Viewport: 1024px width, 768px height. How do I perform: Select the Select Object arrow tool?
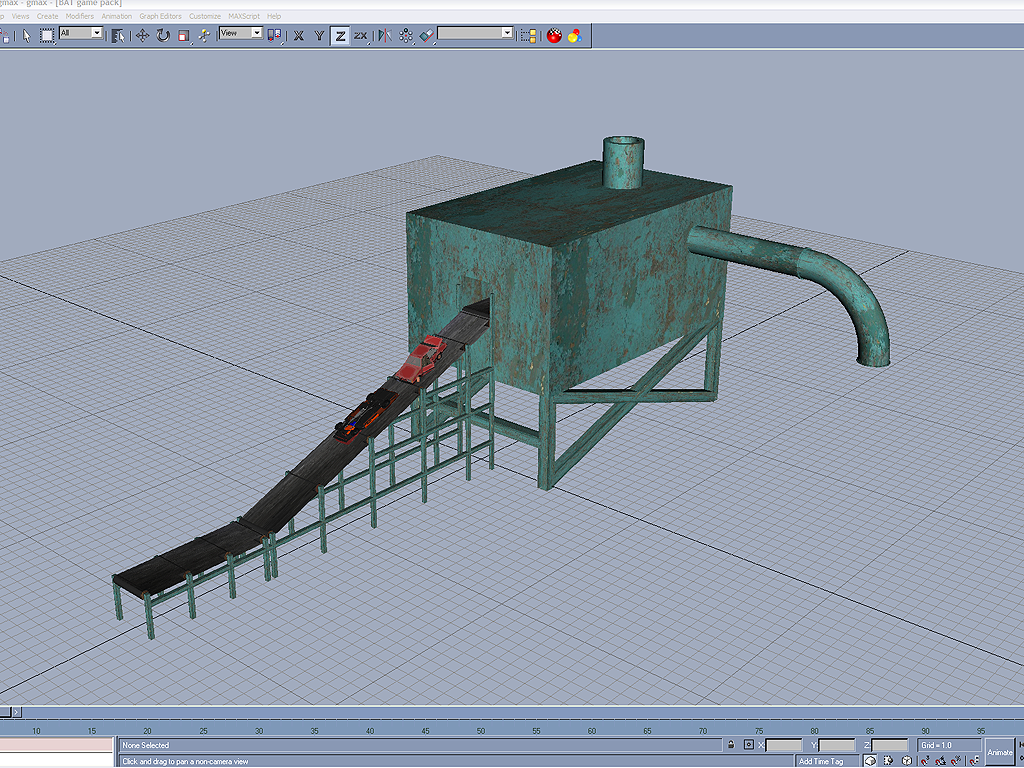click(26, 35)
